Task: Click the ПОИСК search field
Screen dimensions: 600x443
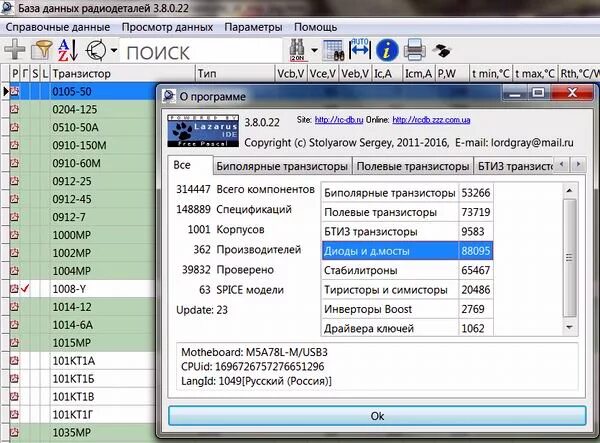Action: click(x=201, y=52)
